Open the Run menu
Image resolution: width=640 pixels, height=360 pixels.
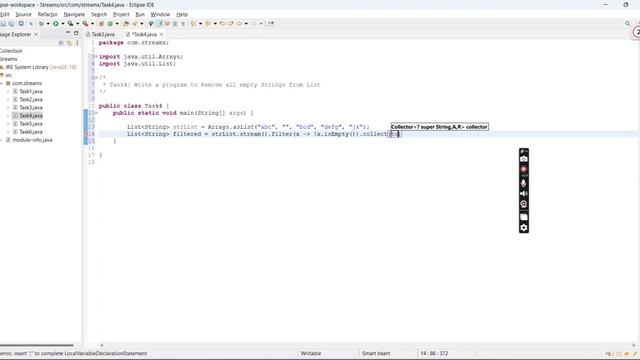[x=140, y=14]
